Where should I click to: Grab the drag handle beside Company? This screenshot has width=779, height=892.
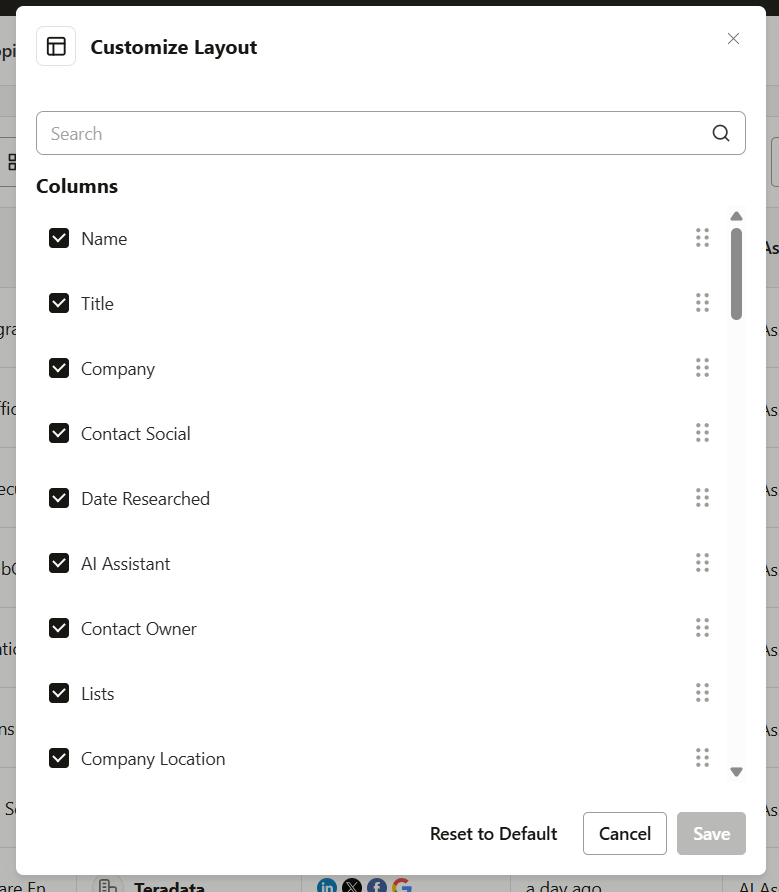(702, 368)
